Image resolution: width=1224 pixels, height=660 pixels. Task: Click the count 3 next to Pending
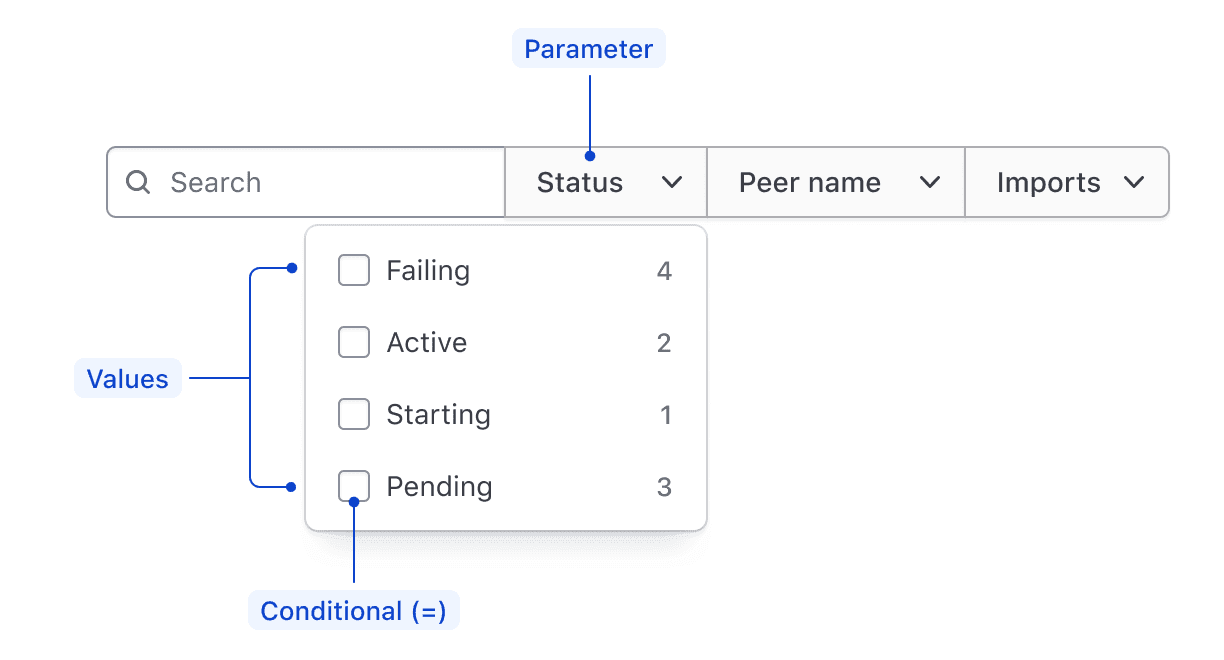665,486
